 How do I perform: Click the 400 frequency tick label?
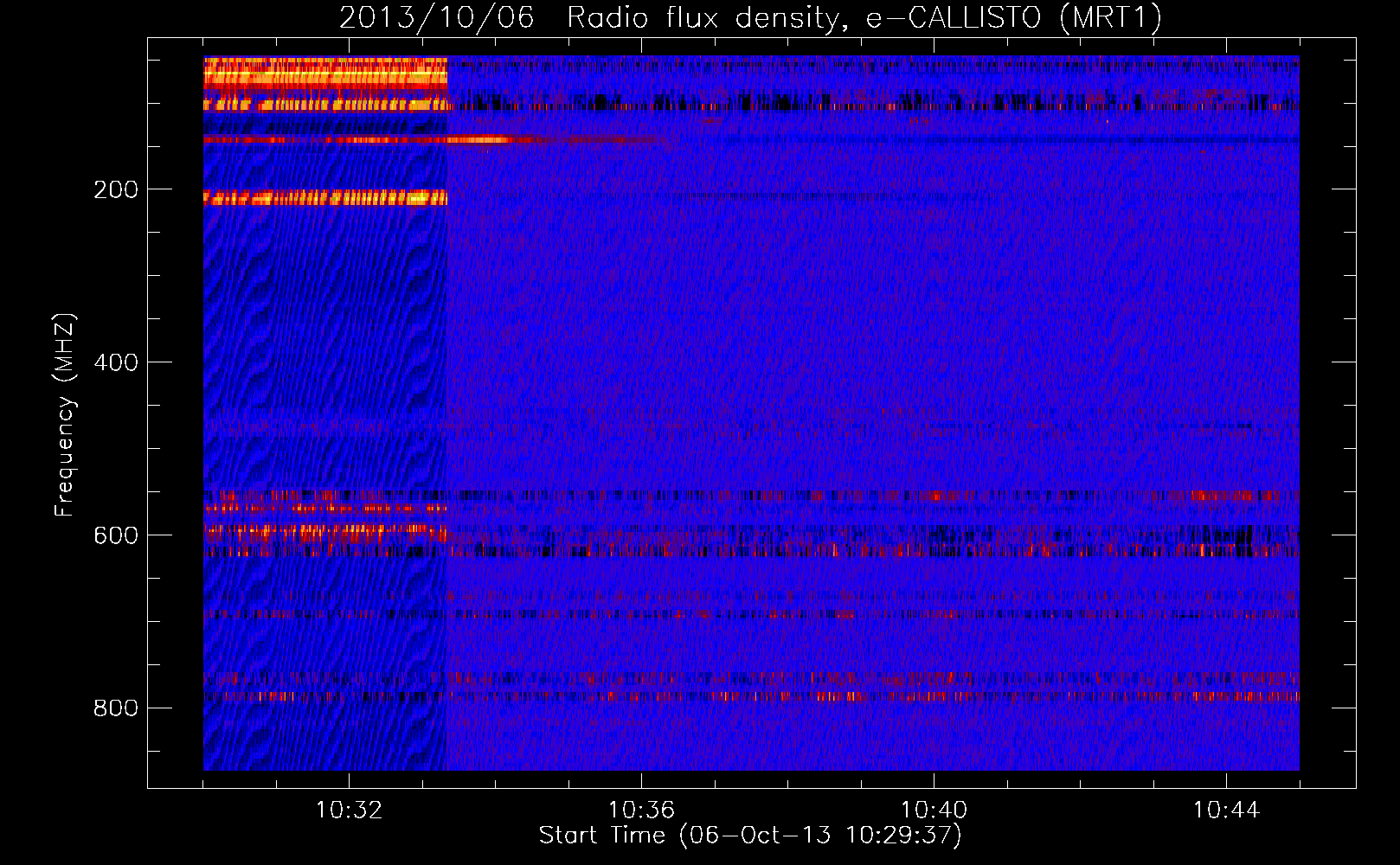click(x=116, y=362)
